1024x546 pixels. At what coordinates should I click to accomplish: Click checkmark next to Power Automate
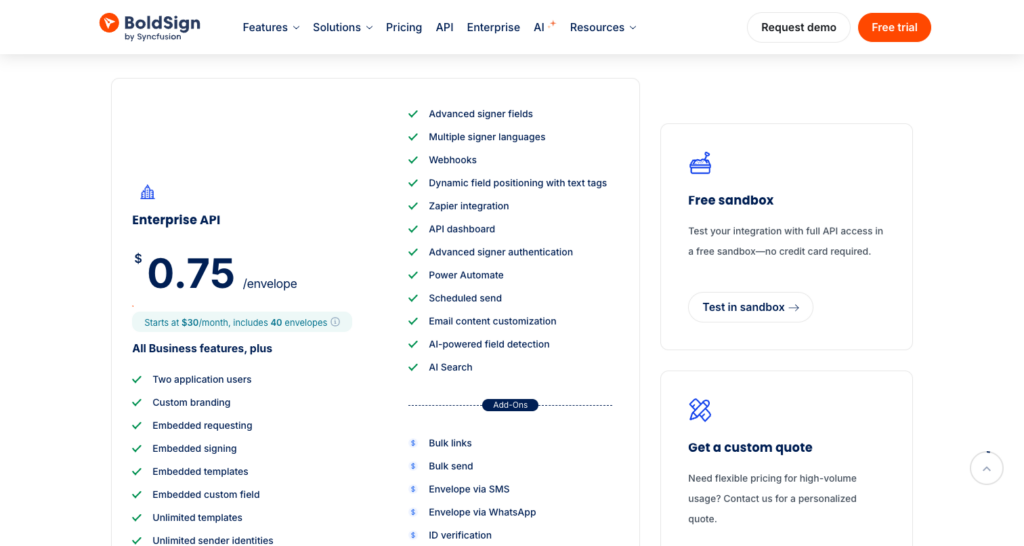click(413, 275)
